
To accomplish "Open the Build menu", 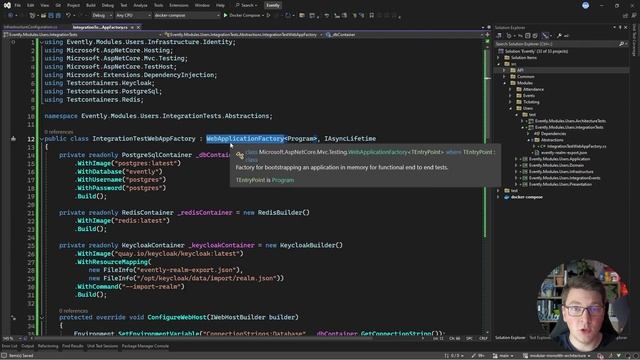I will 91,5.
